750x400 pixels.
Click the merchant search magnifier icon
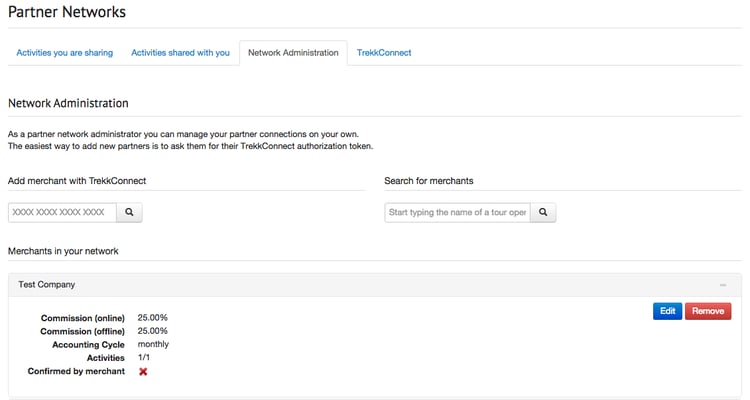542,213
